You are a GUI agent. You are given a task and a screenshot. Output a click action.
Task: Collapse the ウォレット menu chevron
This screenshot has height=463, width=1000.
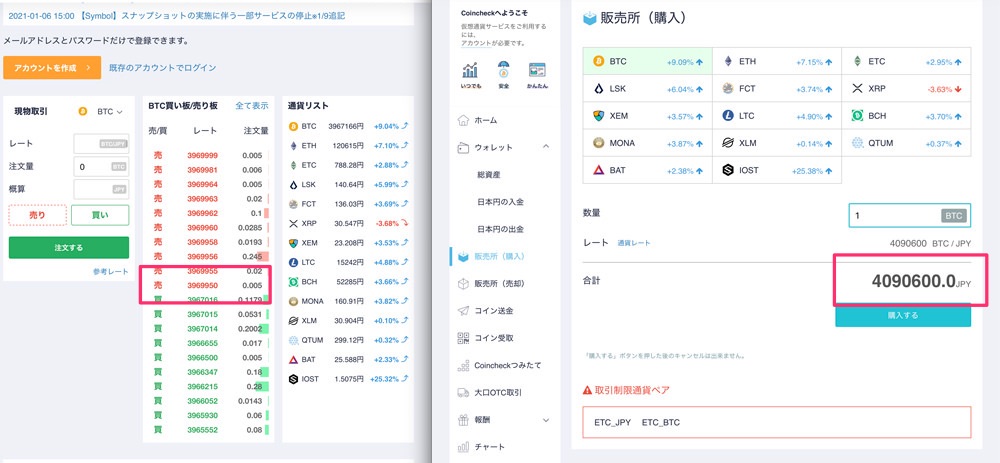click(x=546, y=147)
